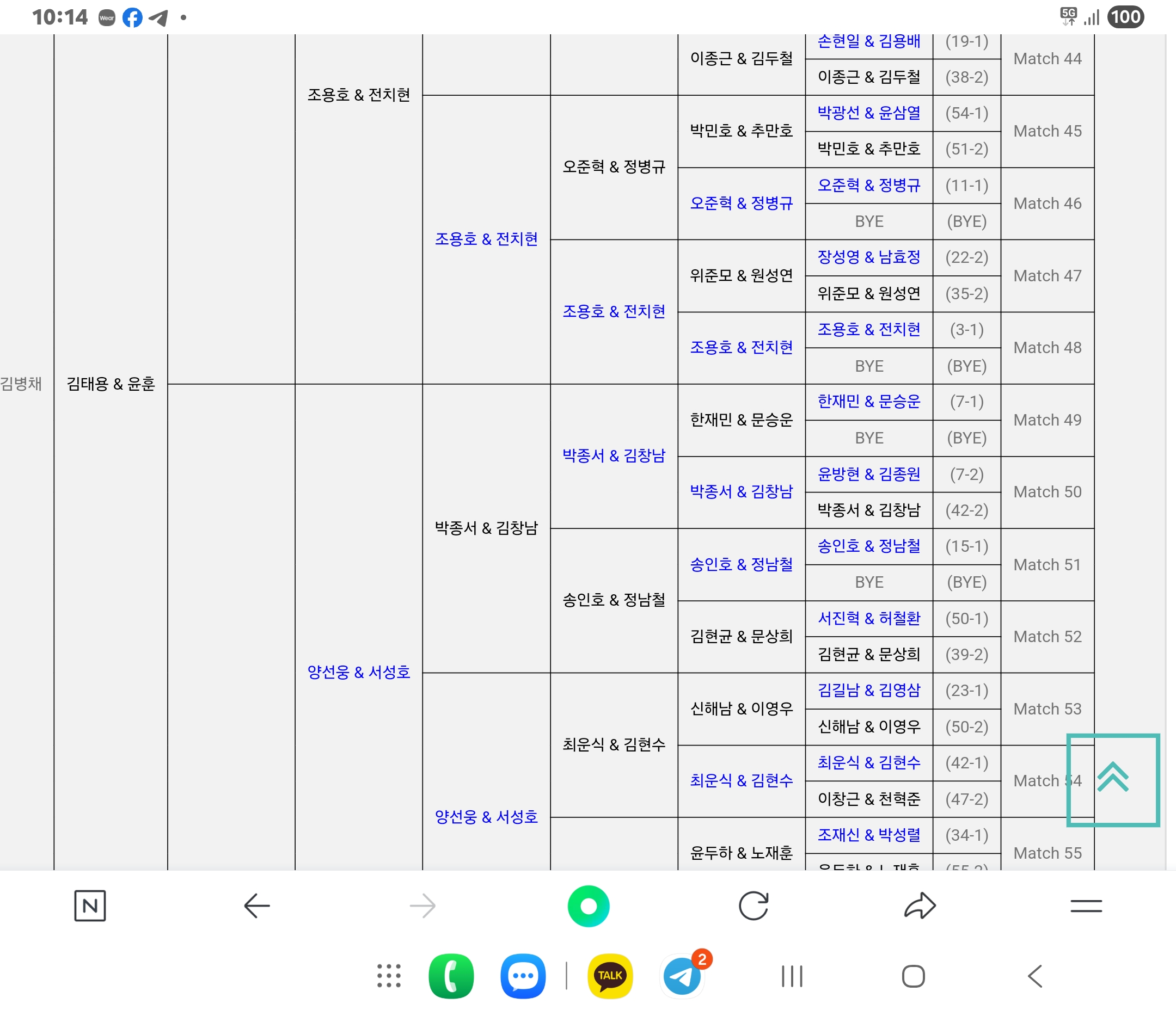Tap the Naver home N icon

[x=90, y=906]
